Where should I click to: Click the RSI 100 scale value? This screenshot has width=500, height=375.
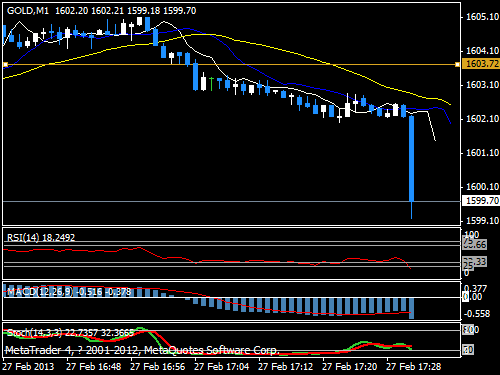click(x=471, y=234)
